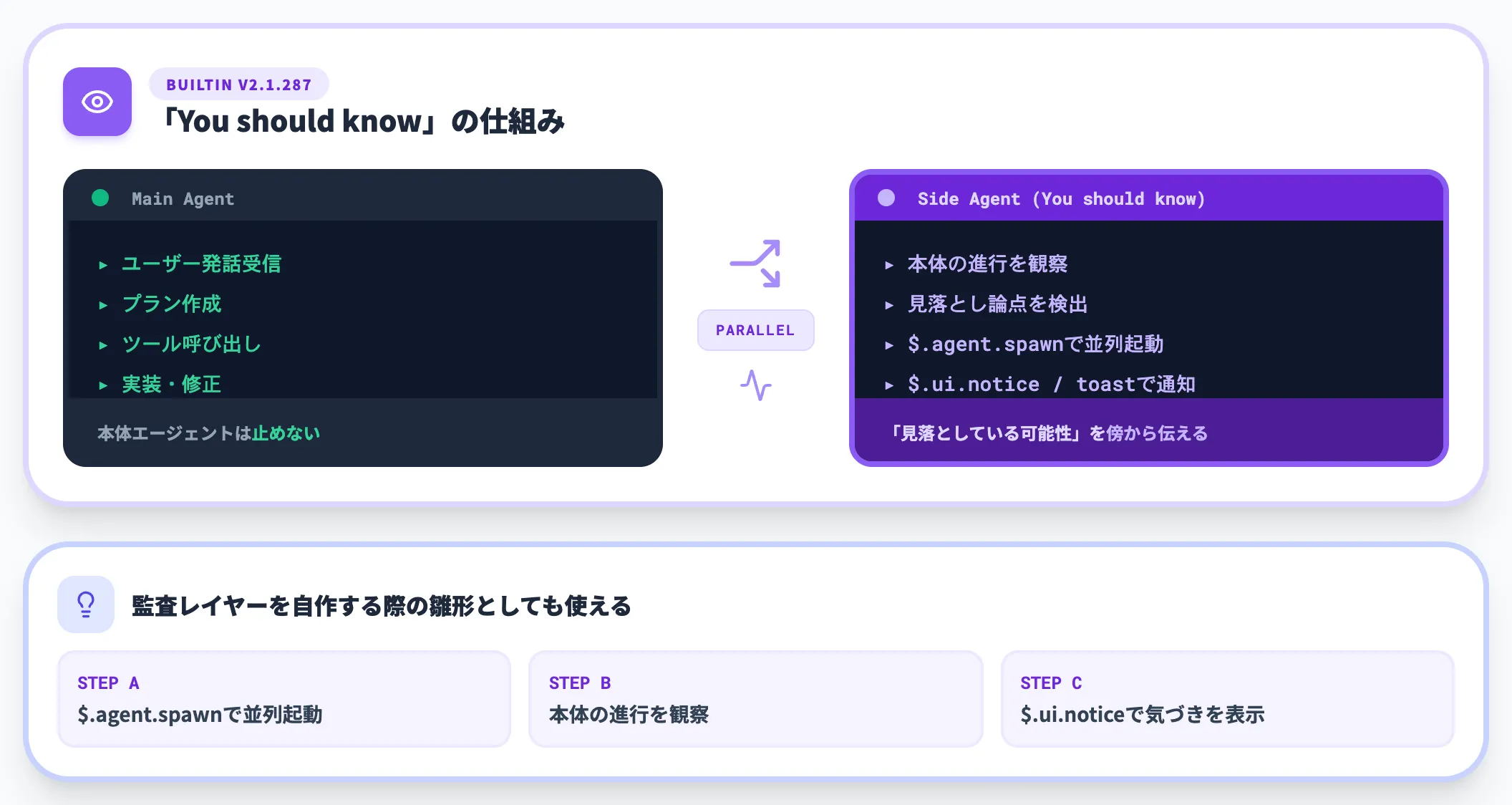Open the STEP A card
The image size is (1512, 805).
pos(284,699)
